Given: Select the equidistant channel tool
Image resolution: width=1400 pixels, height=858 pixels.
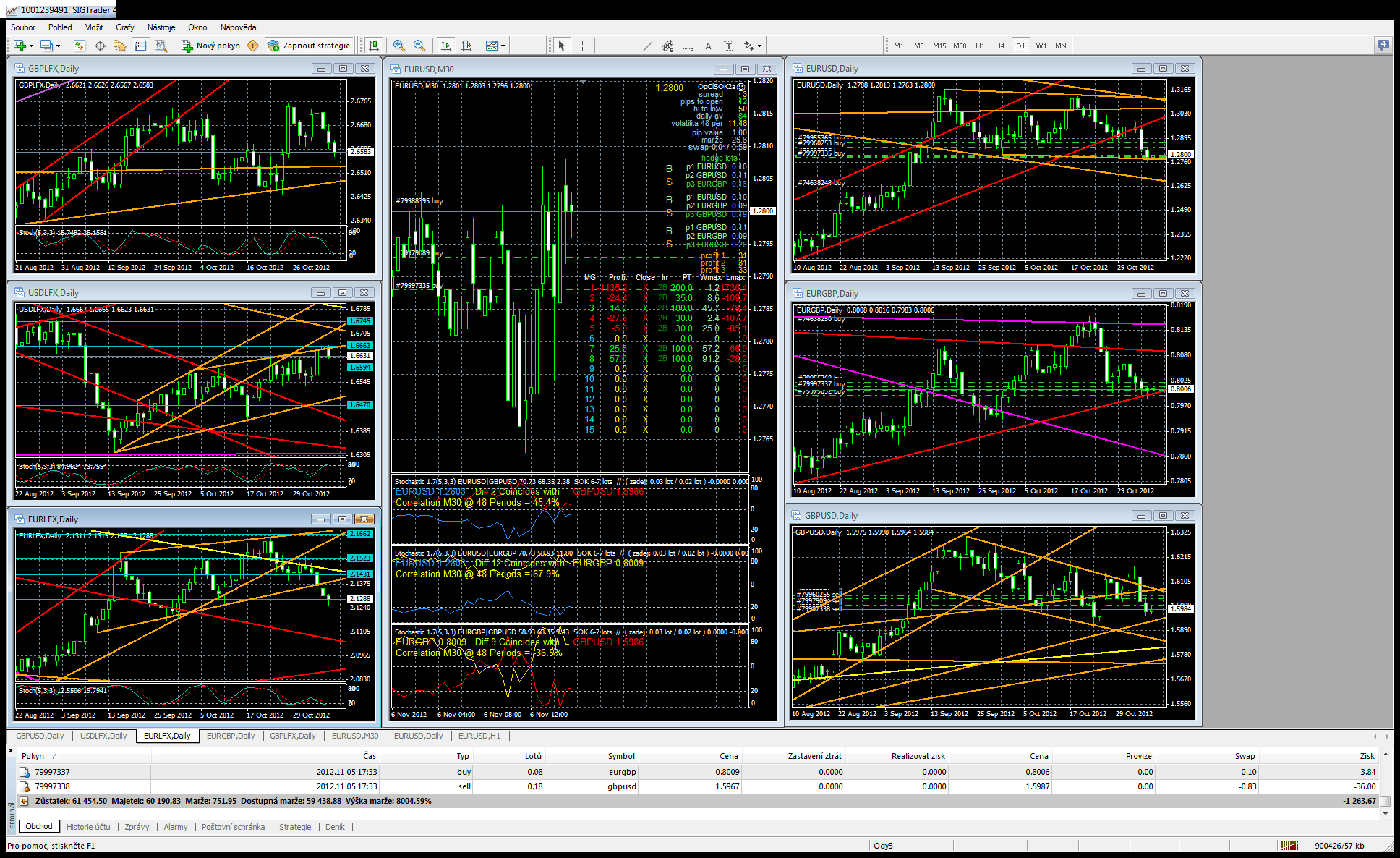Looking at the screenshot, I should point(667,46).
